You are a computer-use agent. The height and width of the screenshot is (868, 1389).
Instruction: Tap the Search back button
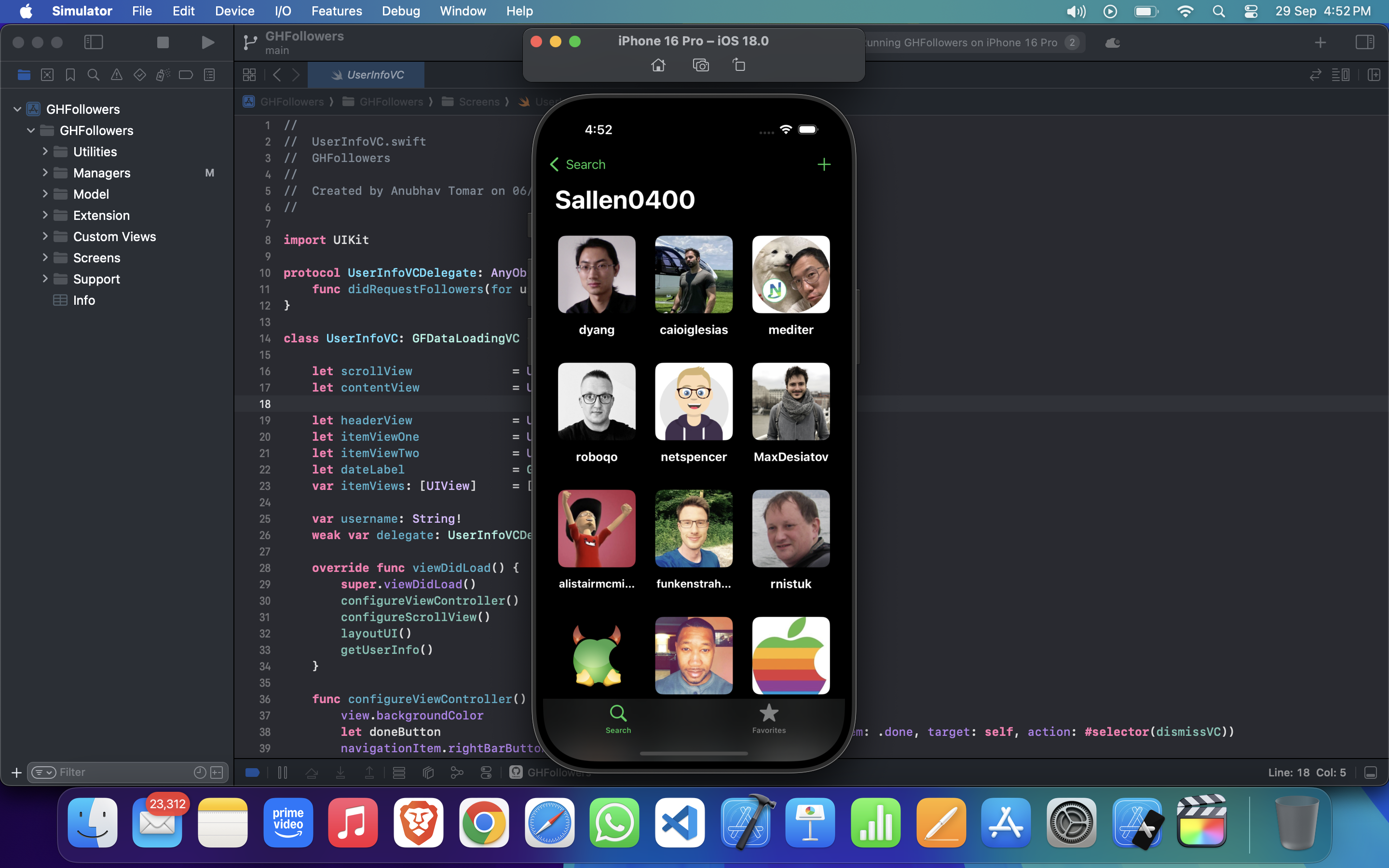577,165
